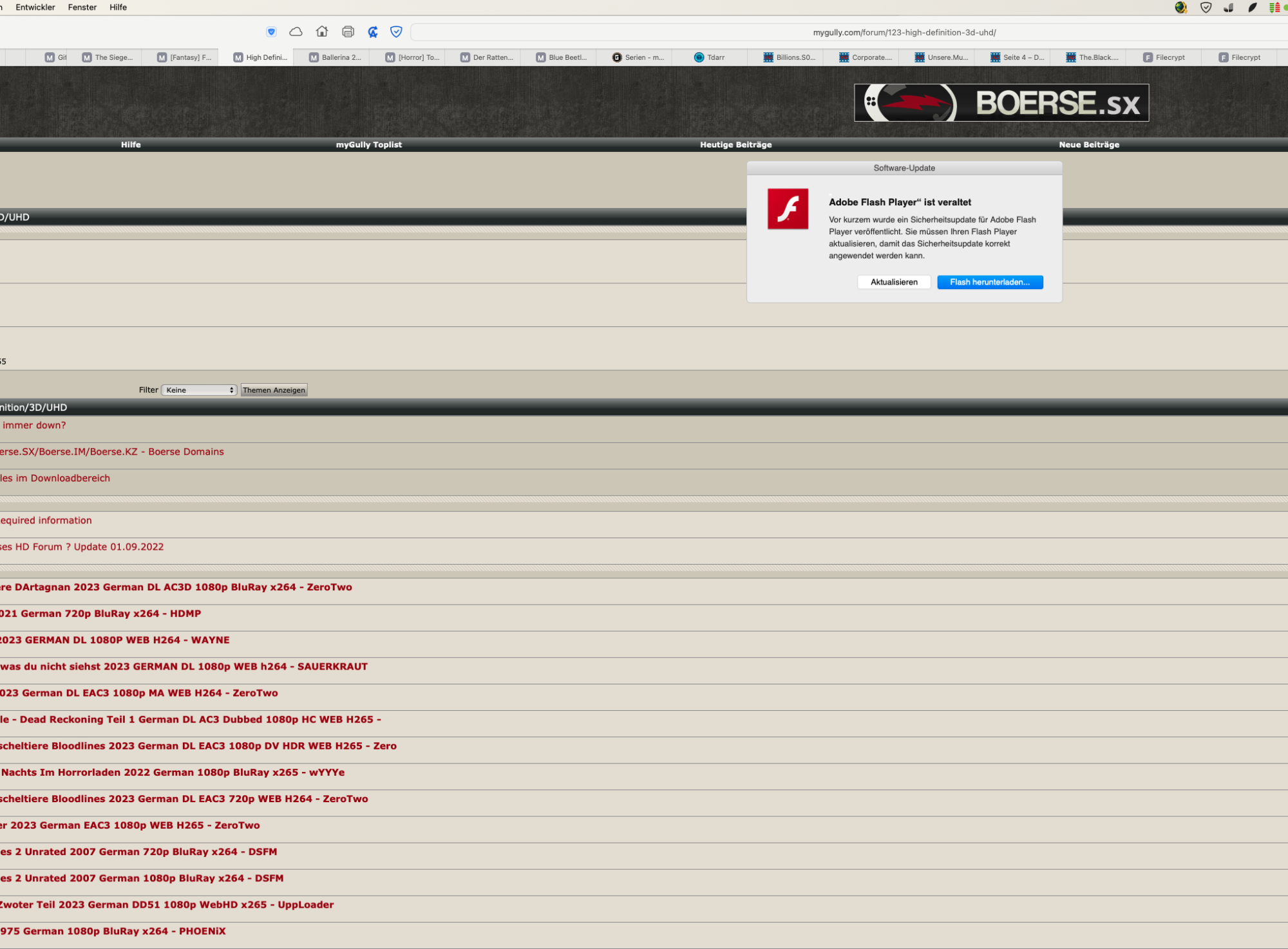Image resolution: width=1288 pixels, height=949 pixels.
Task: Click the printer icon in the toolbar
Action: [348, 32]
